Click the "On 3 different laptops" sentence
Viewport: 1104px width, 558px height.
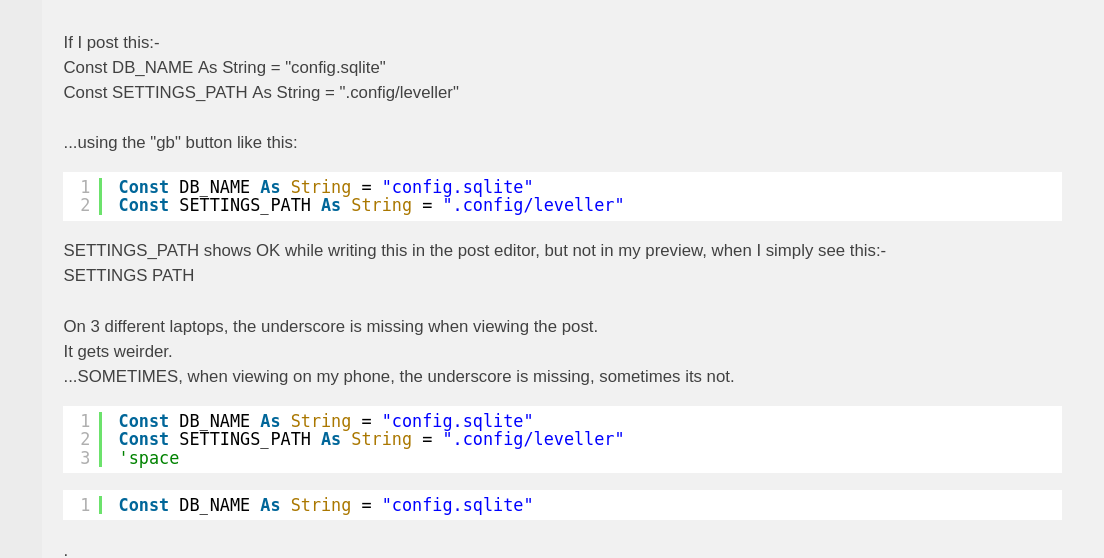[x=330, y=326]
